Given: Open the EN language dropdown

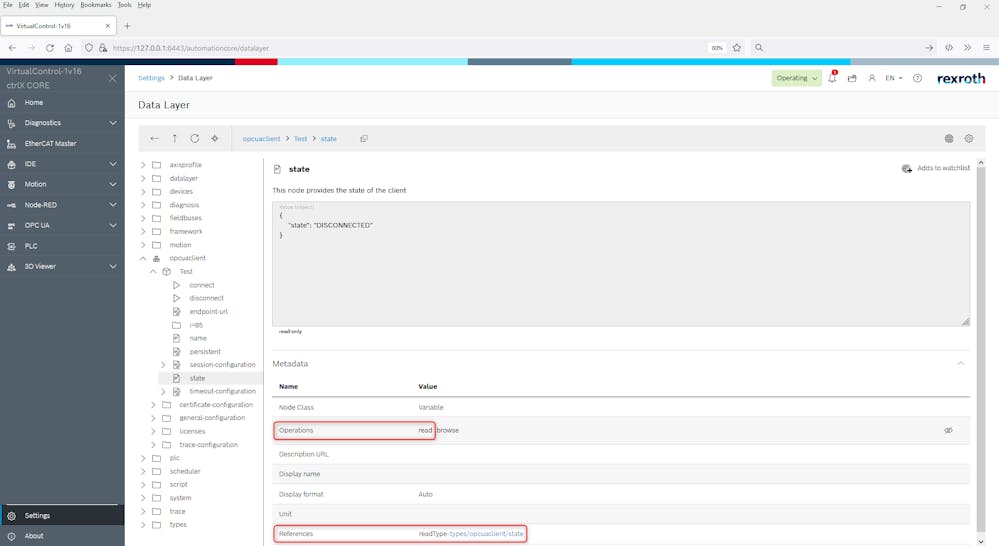Looking at the screenshot, I should coord(893,78).
